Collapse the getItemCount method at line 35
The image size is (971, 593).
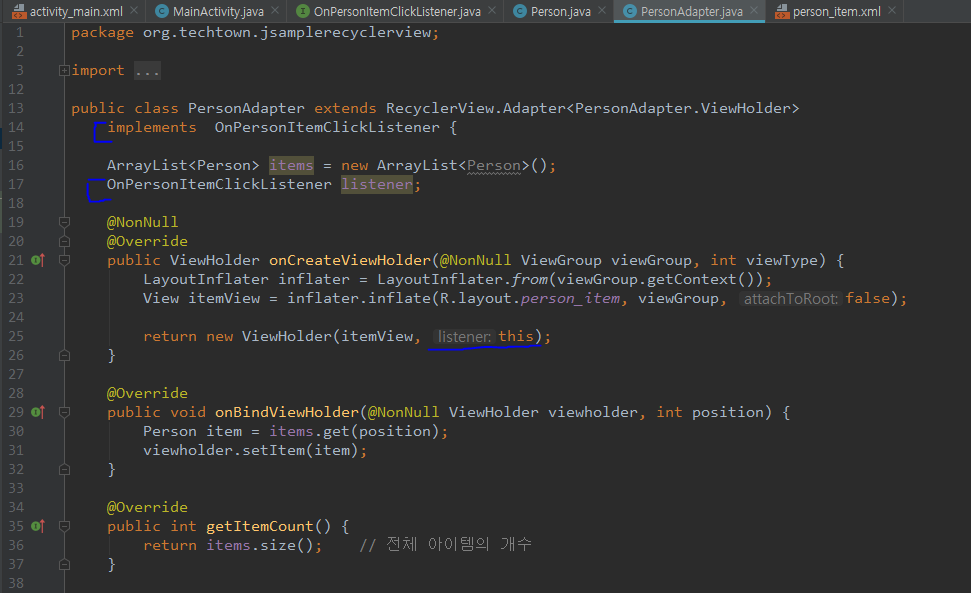point(64,526)
